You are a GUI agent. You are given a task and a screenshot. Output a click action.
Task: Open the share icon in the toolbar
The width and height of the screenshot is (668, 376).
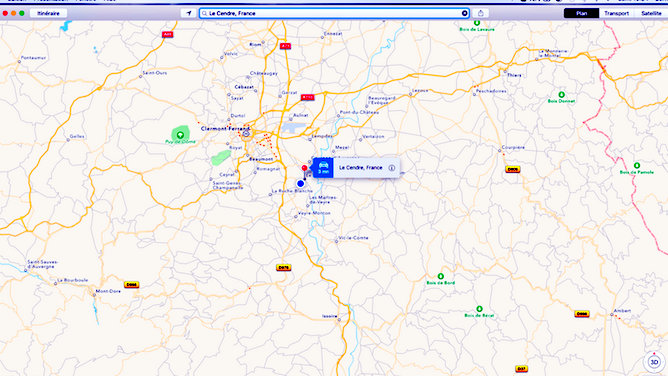[x=481, y=13]
